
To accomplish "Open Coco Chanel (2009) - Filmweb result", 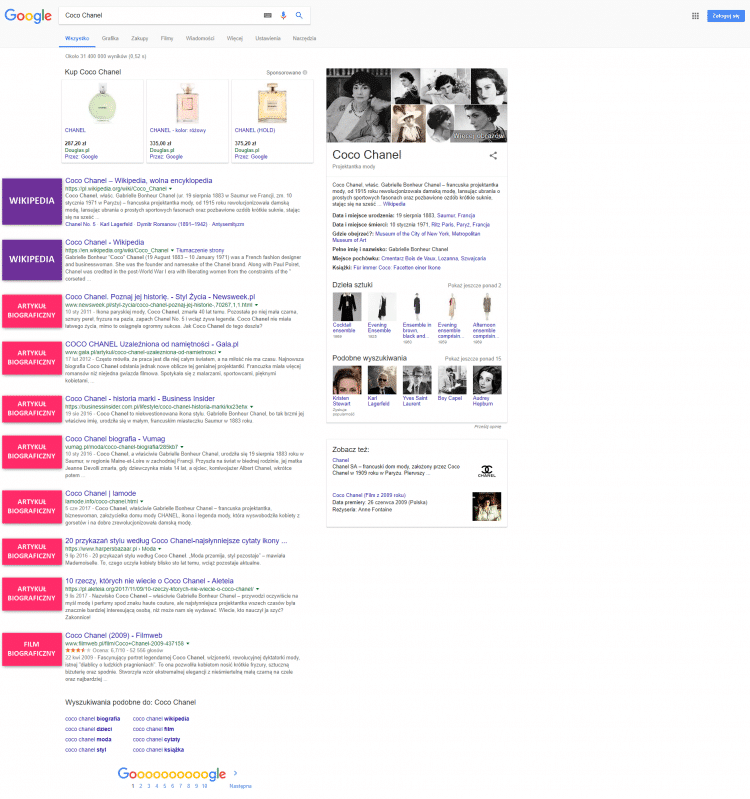I will pyautogui.click(x=113, y=635).
